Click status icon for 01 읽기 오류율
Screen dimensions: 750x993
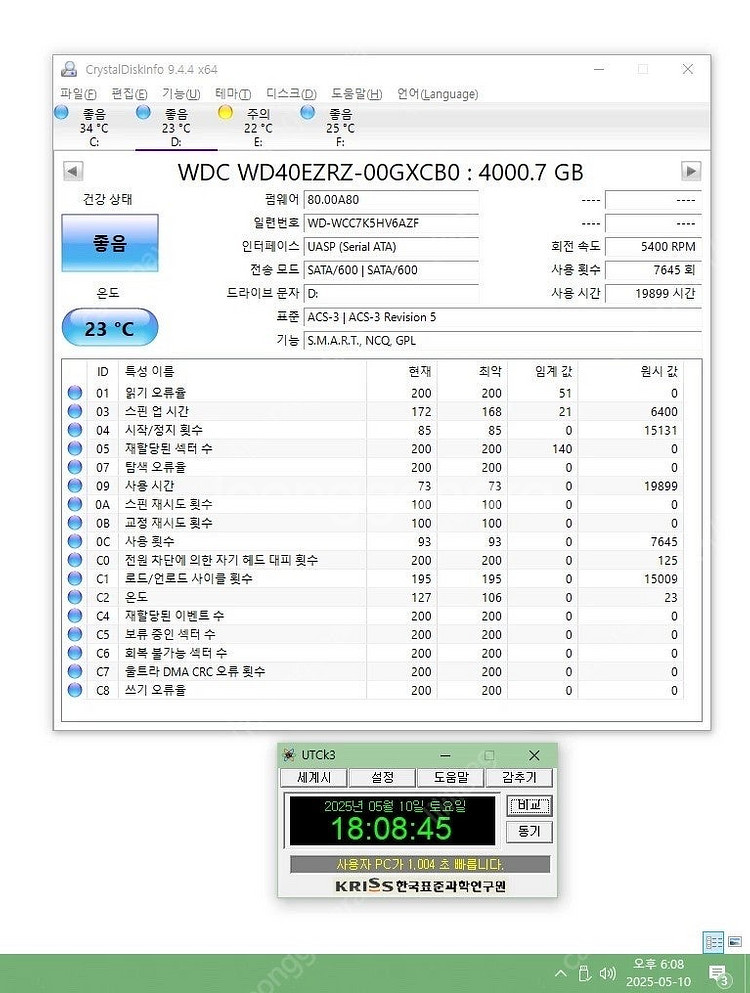(x=75, y=393)
